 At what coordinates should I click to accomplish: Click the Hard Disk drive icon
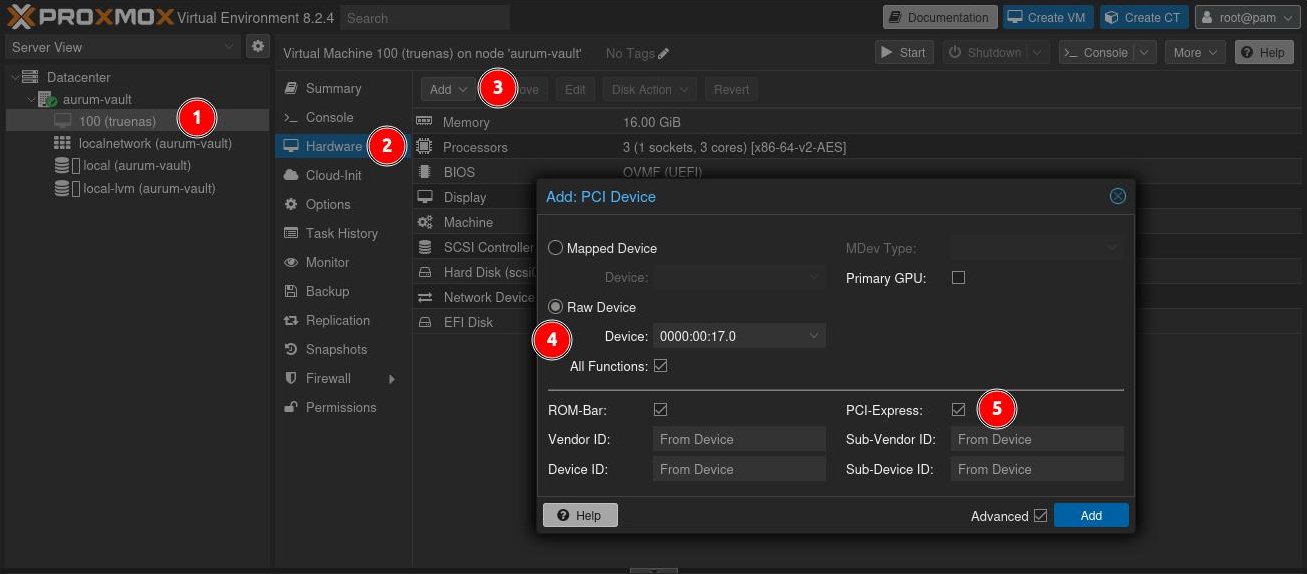(425, 272)
